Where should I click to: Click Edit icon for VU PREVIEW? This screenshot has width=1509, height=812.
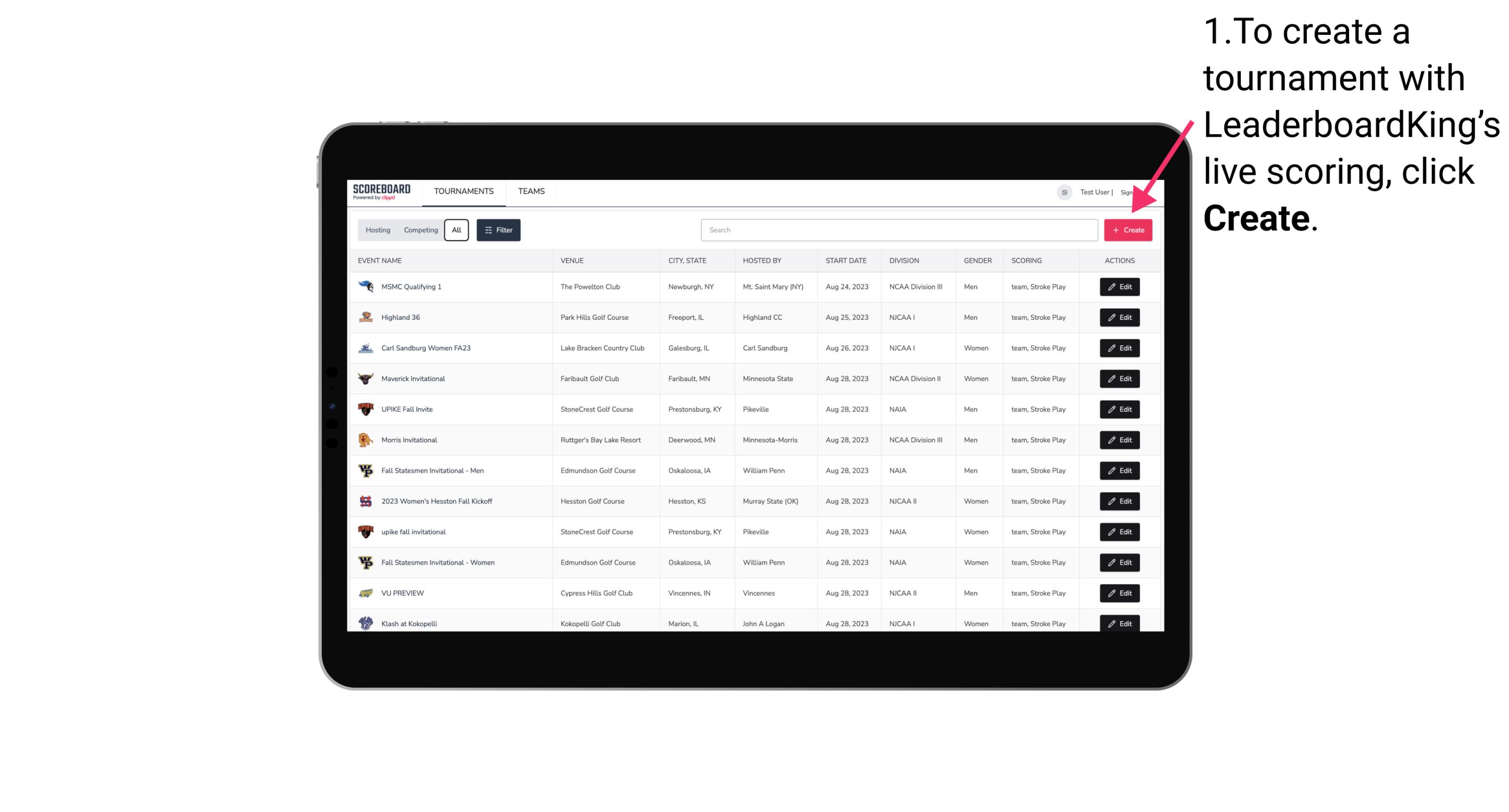(1119, 593)
